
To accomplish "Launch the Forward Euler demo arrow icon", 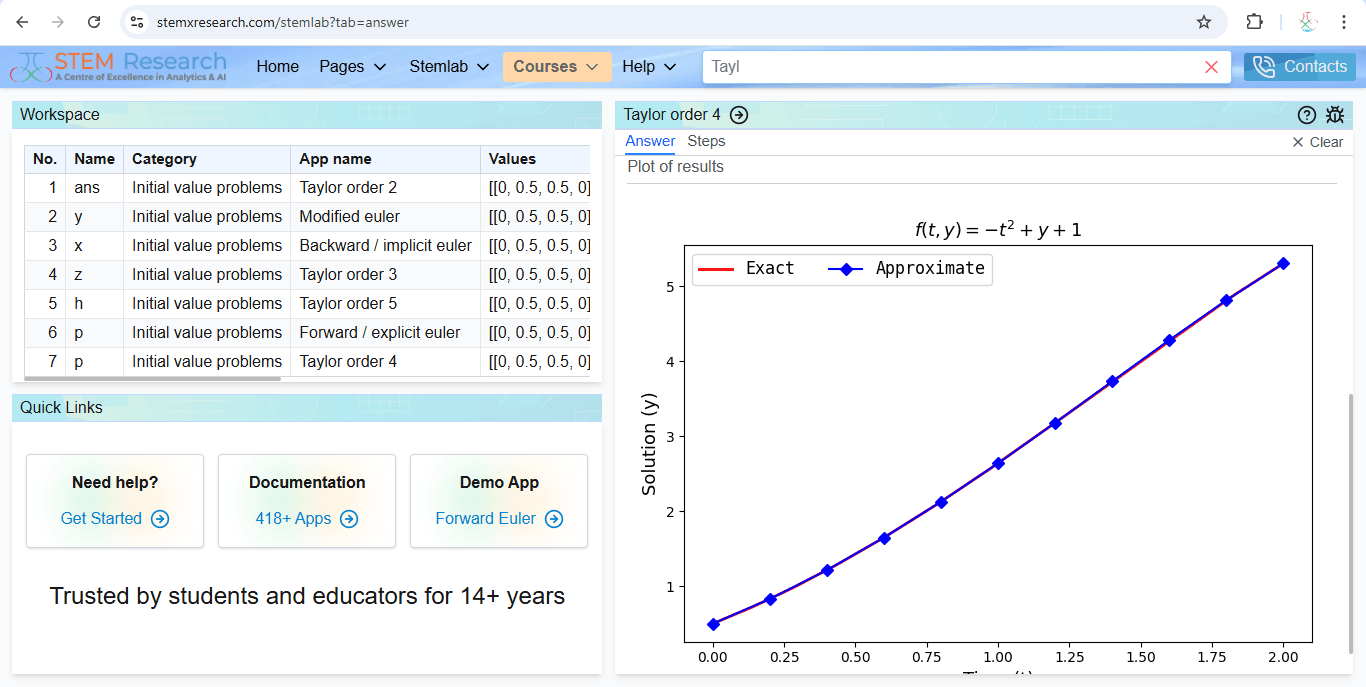I will pyautogui.click(x=553, y=519).
